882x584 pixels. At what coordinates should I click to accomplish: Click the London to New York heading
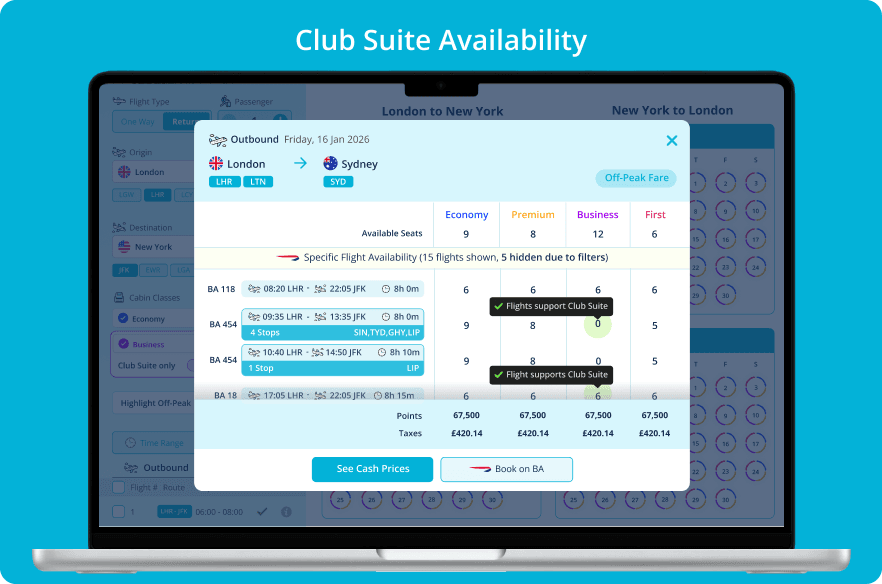442,111
